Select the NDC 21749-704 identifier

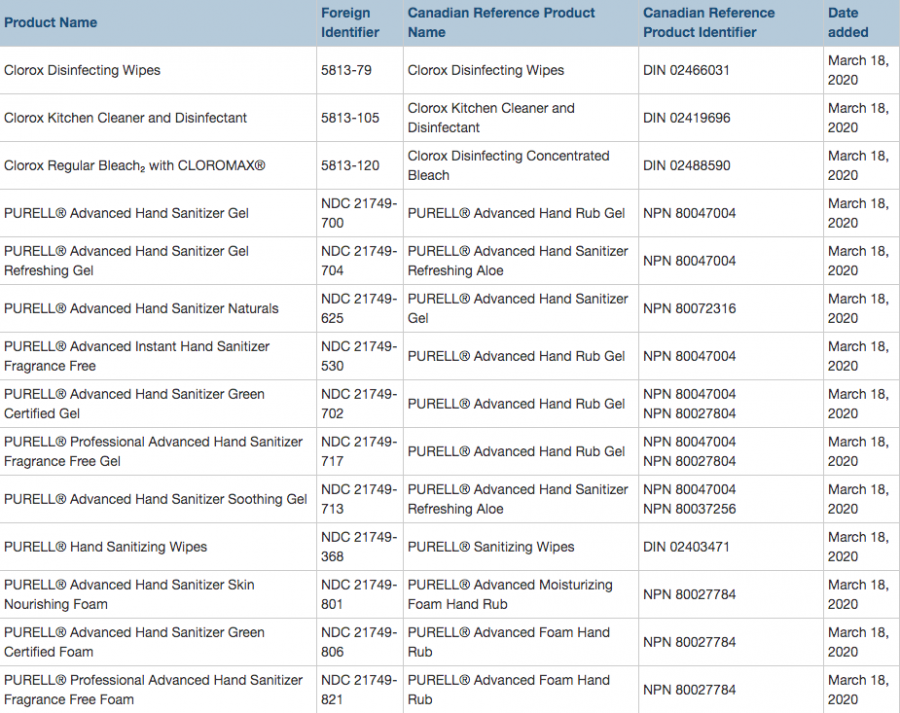(359, 261)
